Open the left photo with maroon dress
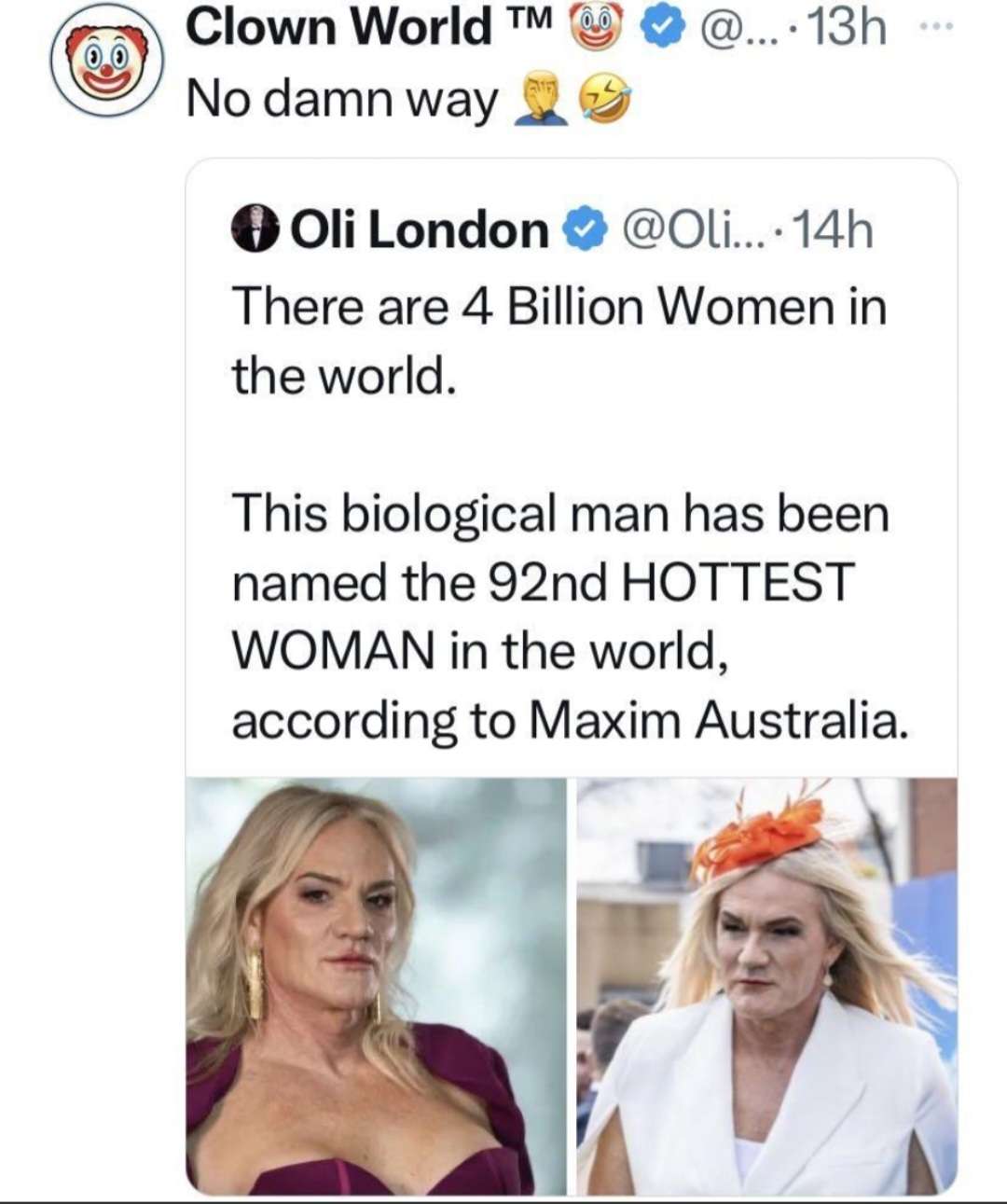This screenshot has width=1007, height=1204. [376, 986]
